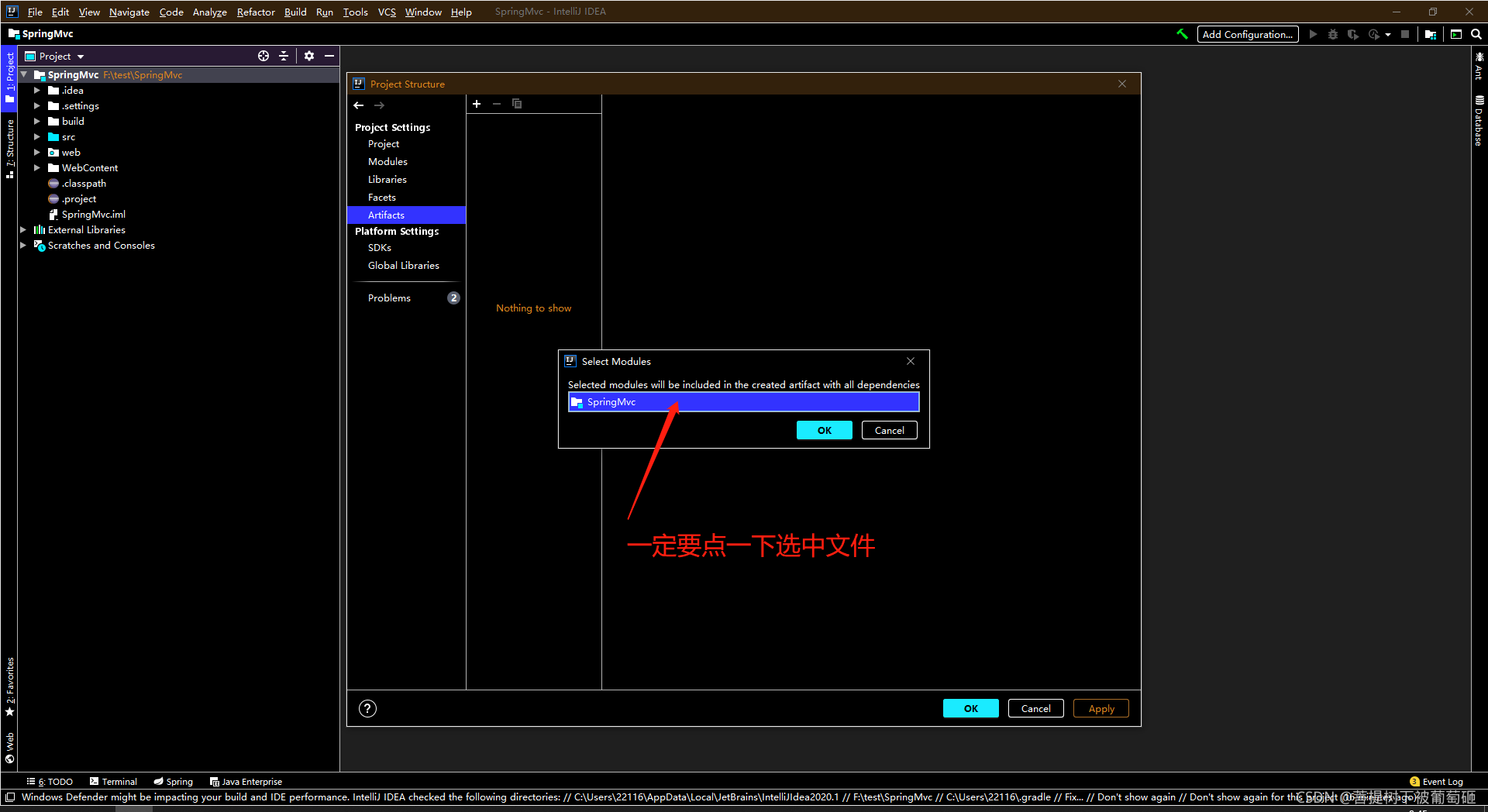Click back arrow in Project Structure
The height and width of the screenshot is (812, 1488).
(x=359, y=105)
